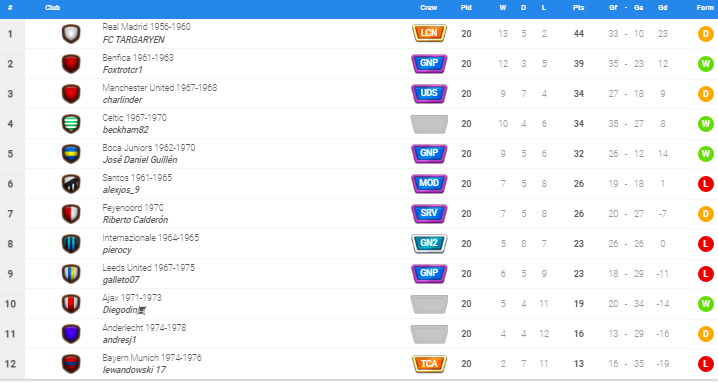Screen dimensions: 718x382
Task: Click the empty crew badge beside Celtic
Action: (429, 124)
